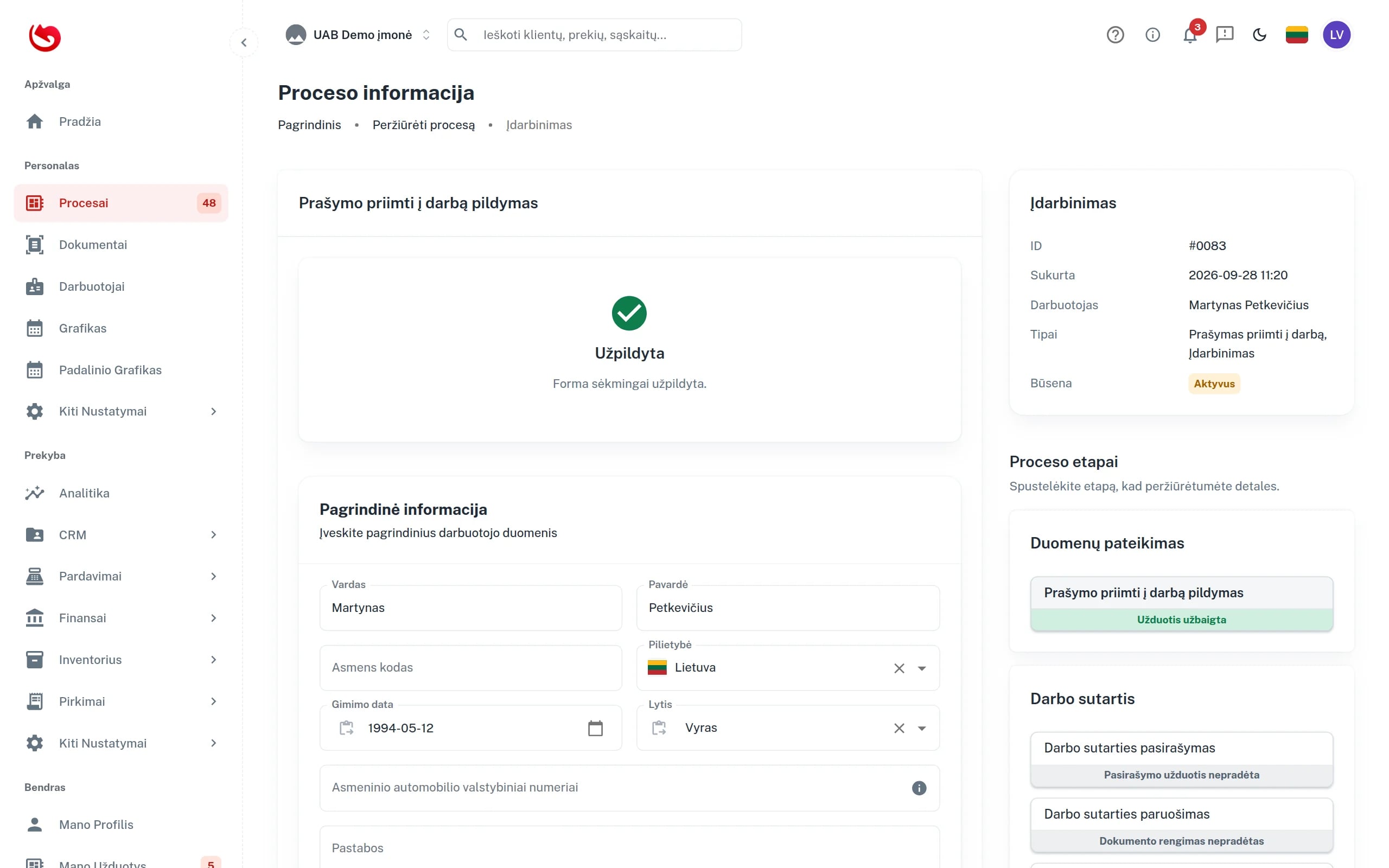Open Mano Profilis in the sidebar

tap(121, 825)
